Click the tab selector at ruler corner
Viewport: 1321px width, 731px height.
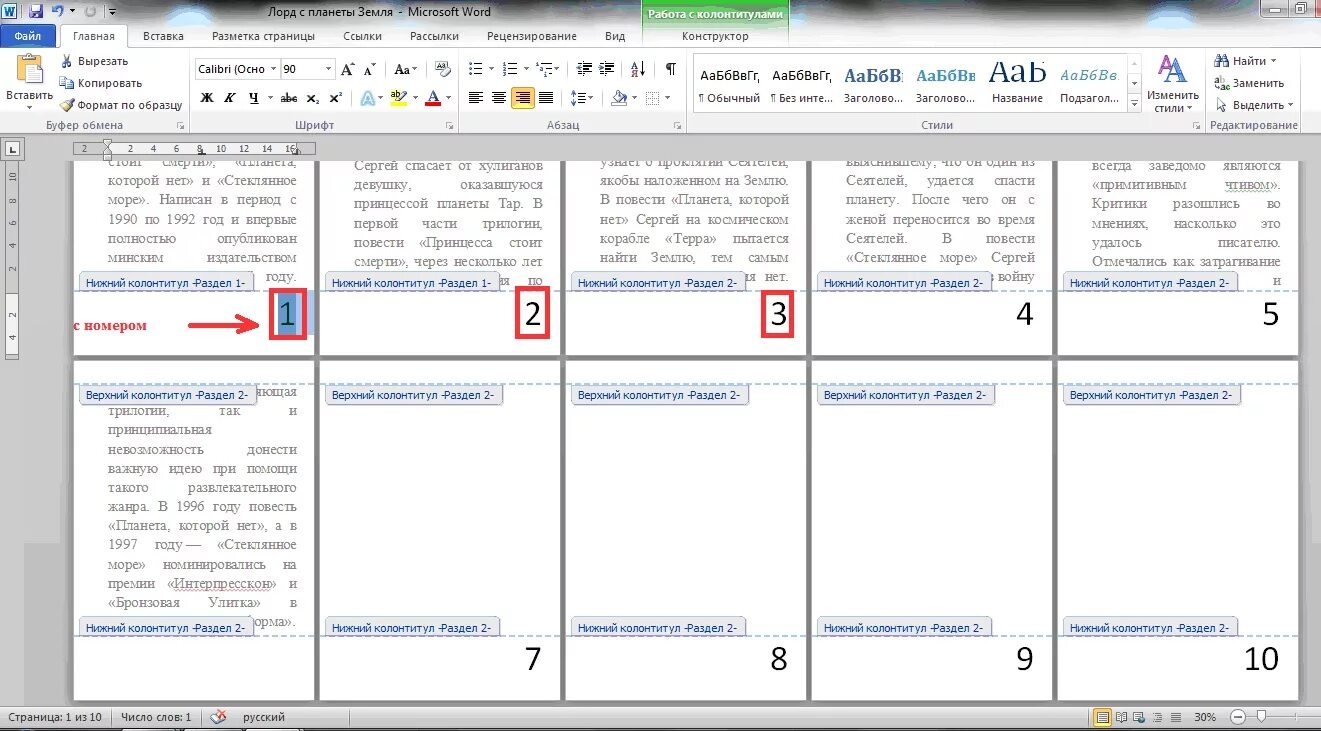pyautogui.click(x=12, y=149)
